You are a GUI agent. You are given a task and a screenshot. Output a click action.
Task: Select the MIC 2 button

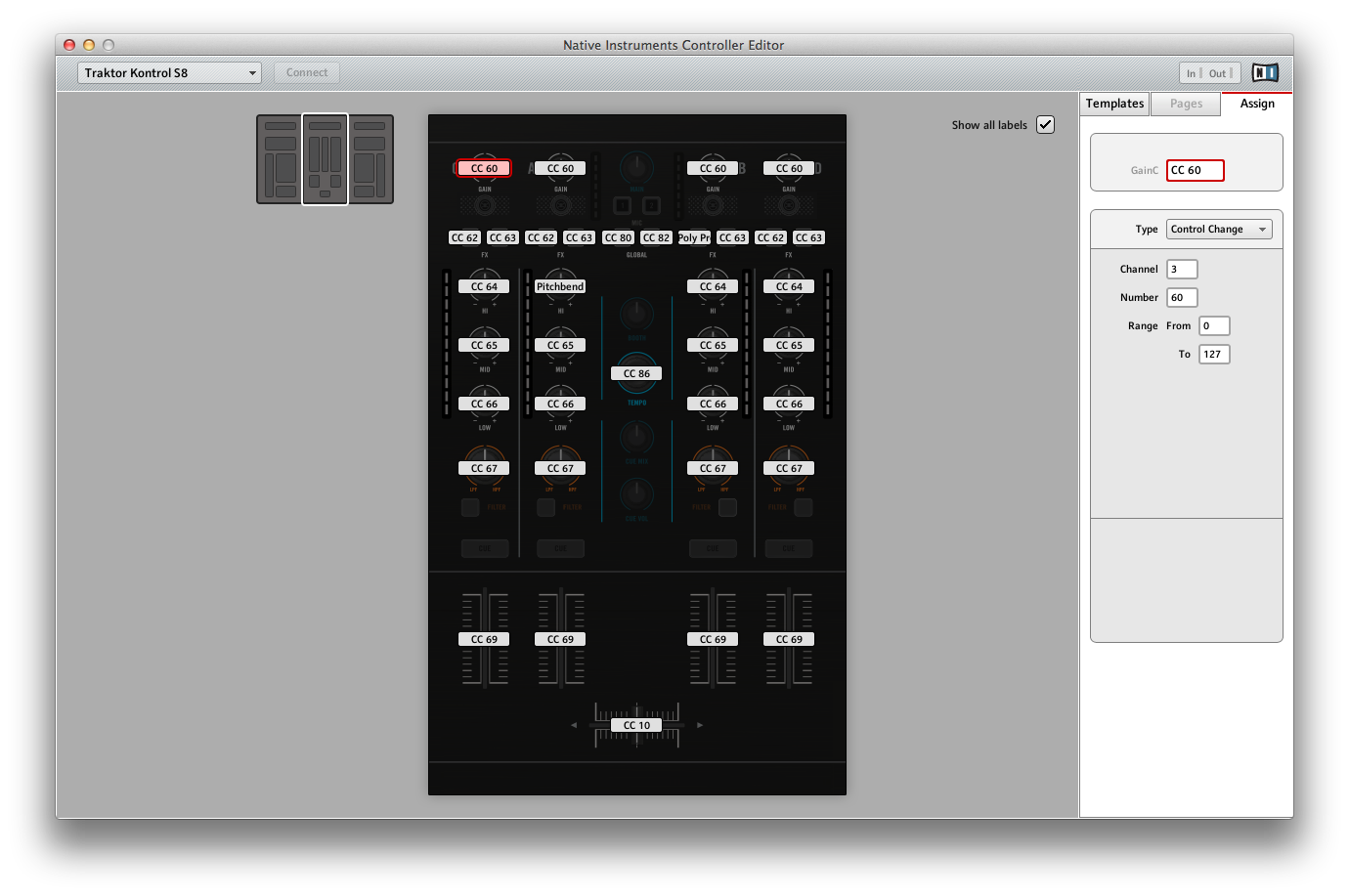point(651,205)
